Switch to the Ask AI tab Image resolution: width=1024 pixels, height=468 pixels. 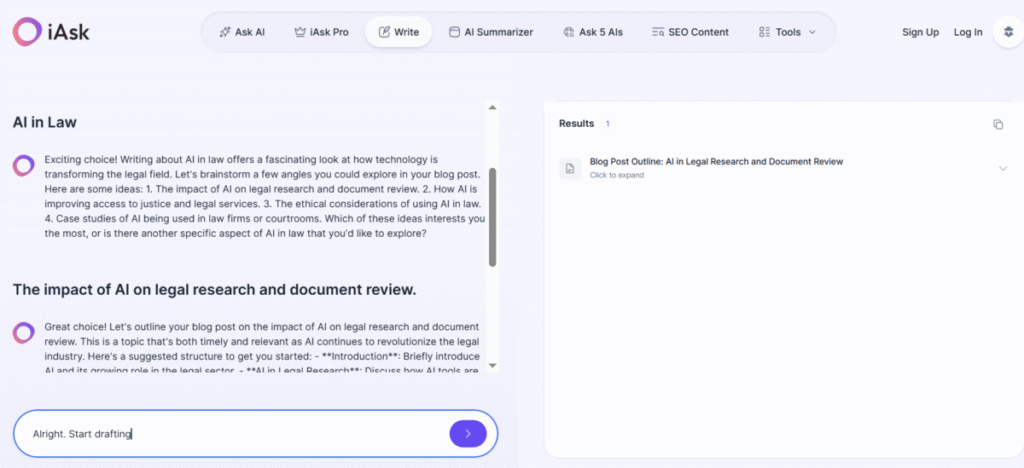[241, 32]
